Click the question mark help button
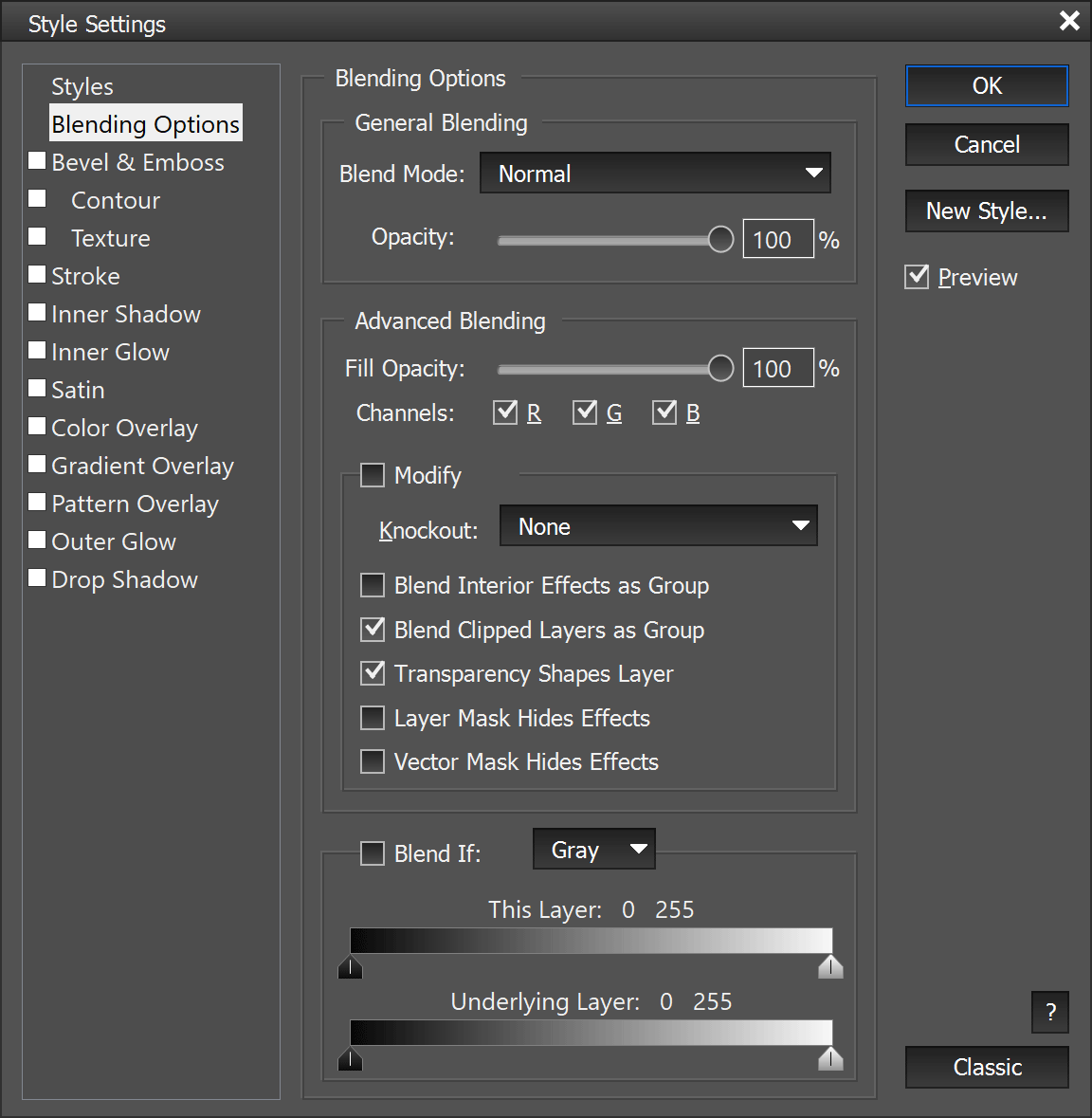 point(1049,1012)
